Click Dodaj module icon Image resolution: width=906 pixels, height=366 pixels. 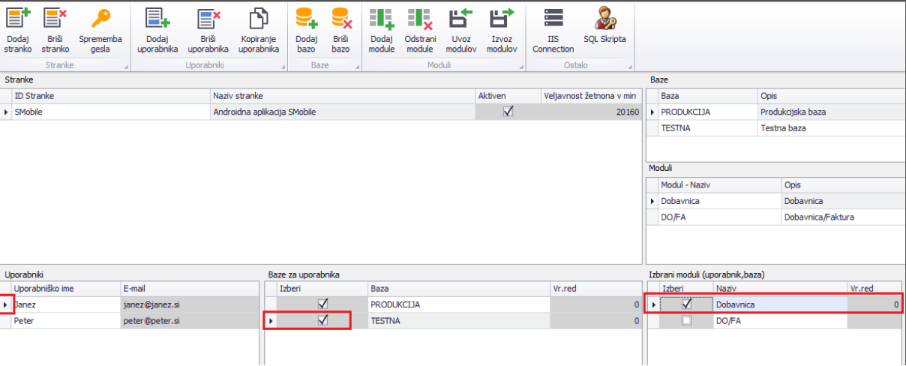[381, 19]
